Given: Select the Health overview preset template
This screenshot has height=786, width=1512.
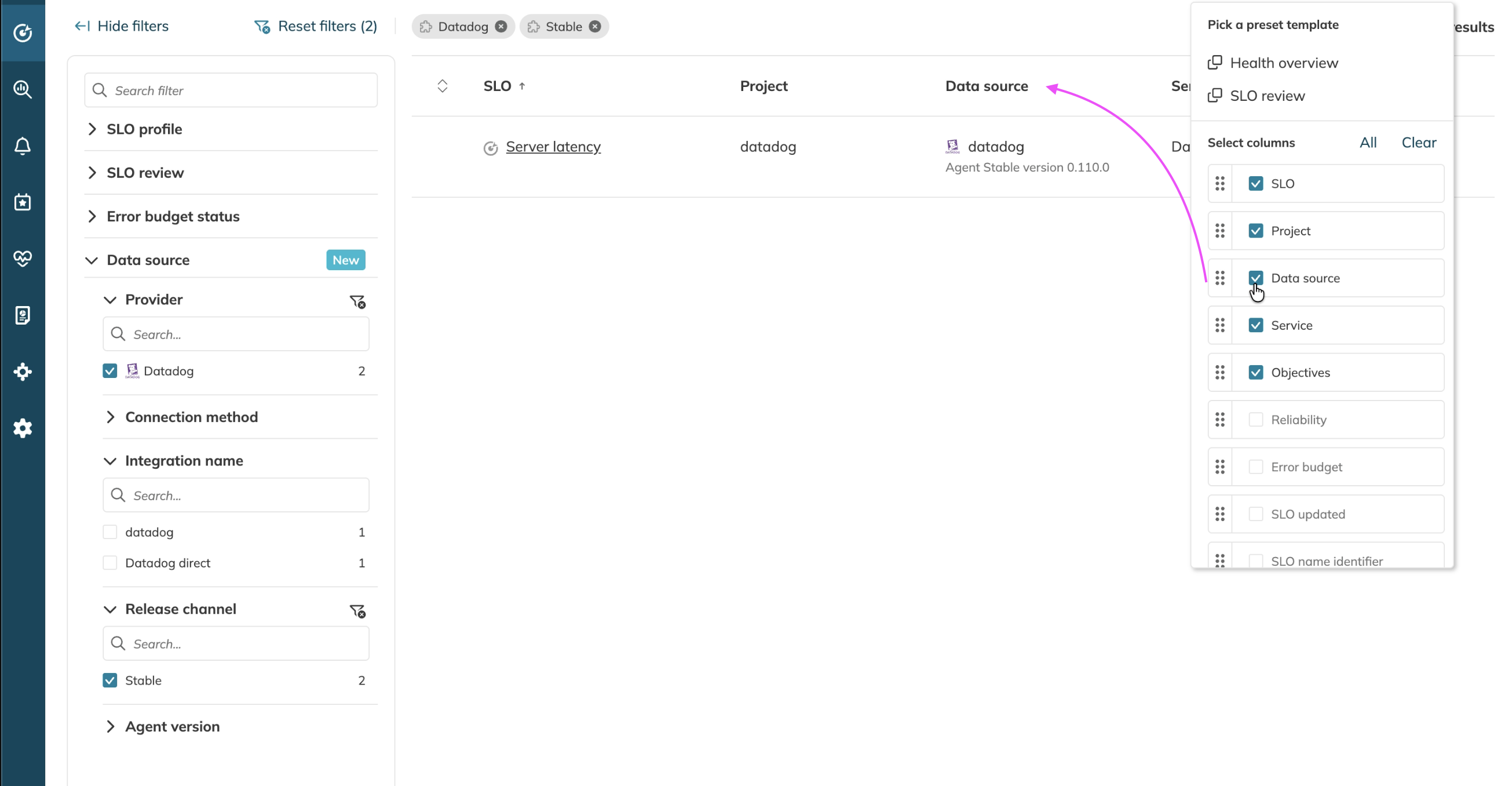Looking at the screenshot, I should (x=1284, y=63).
